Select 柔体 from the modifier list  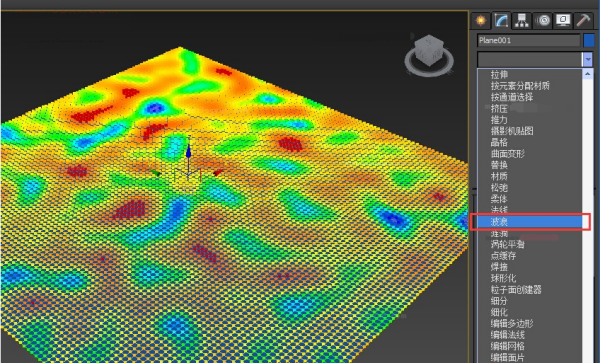pyautogui.click(x=499, y=199)
